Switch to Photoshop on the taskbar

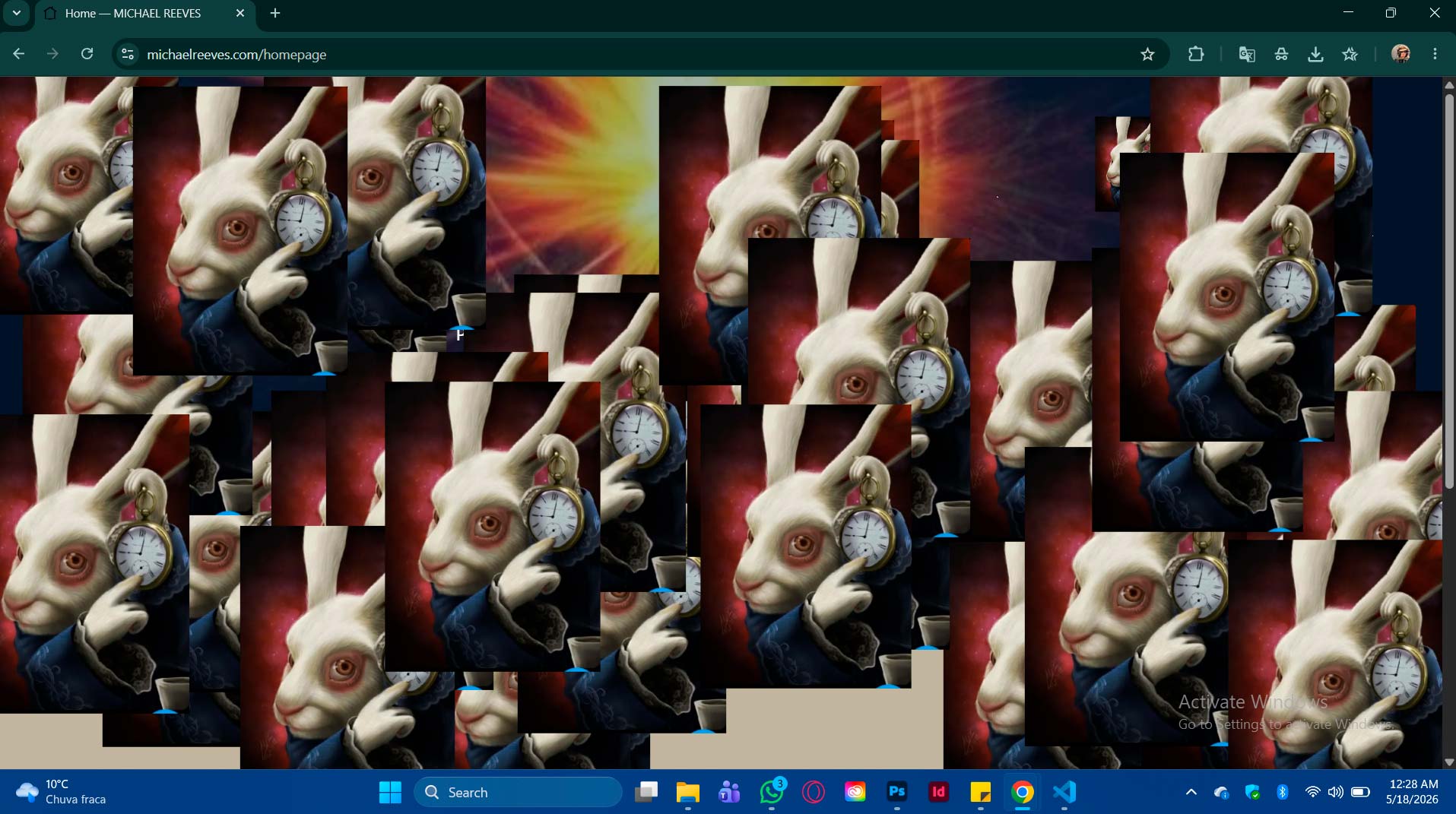[897, 792]
